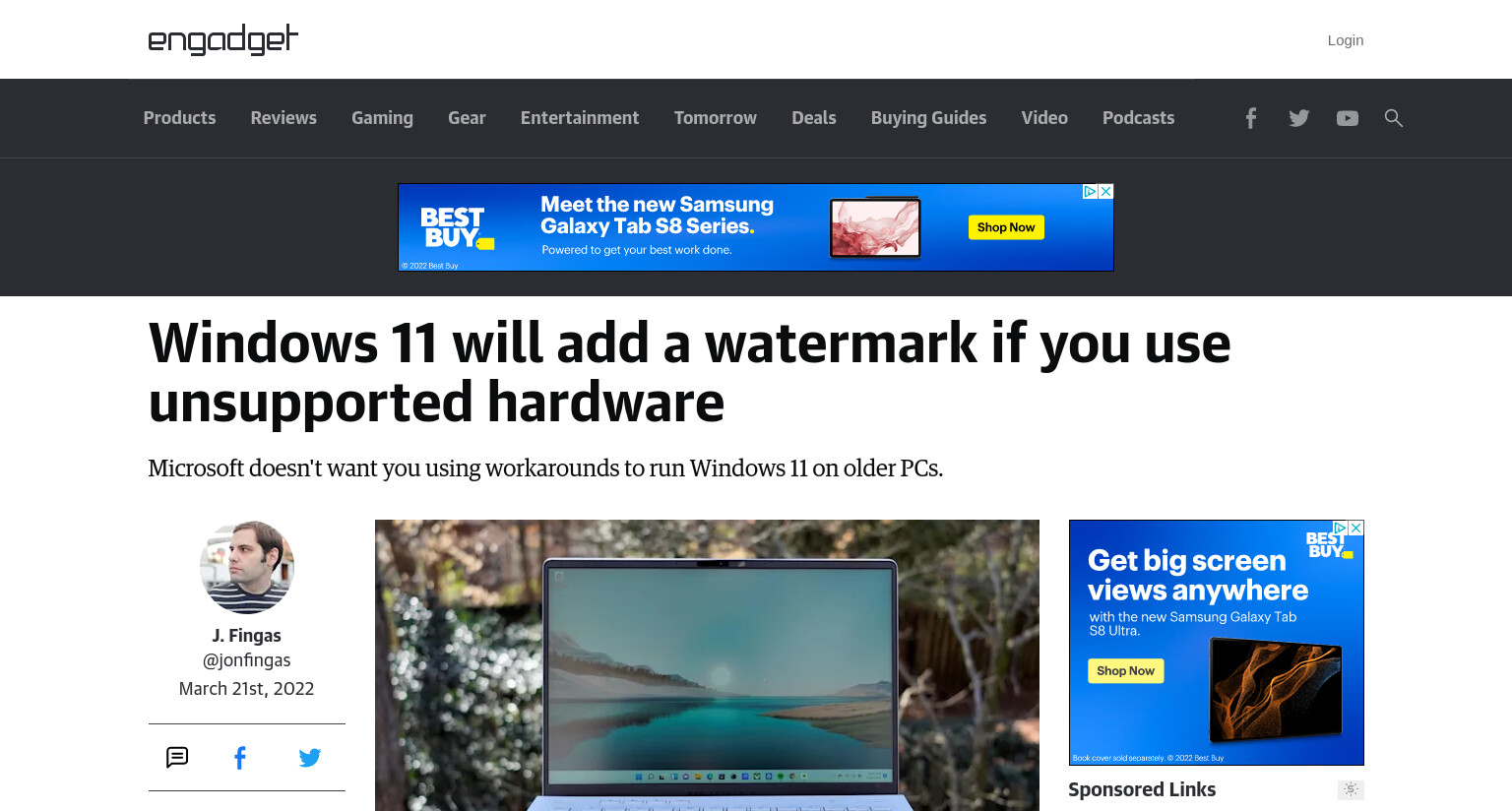The width and height of the screenshot is (1512, 811).
Task: Open Engadget's YouTube channel icon
Action: [1348, 118]
